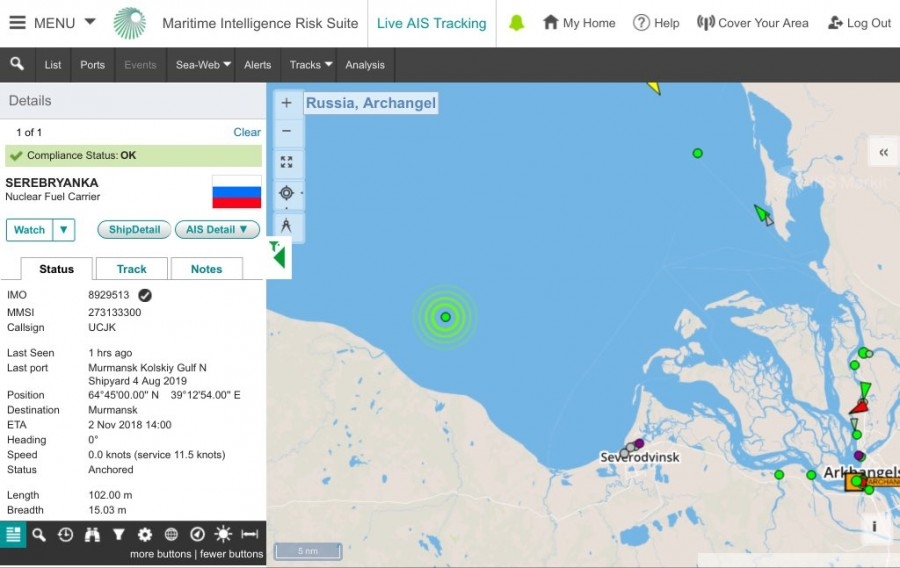Collapse the side panel with green arrow
Screen dimensions: 900x568
[x=278, y=256]
